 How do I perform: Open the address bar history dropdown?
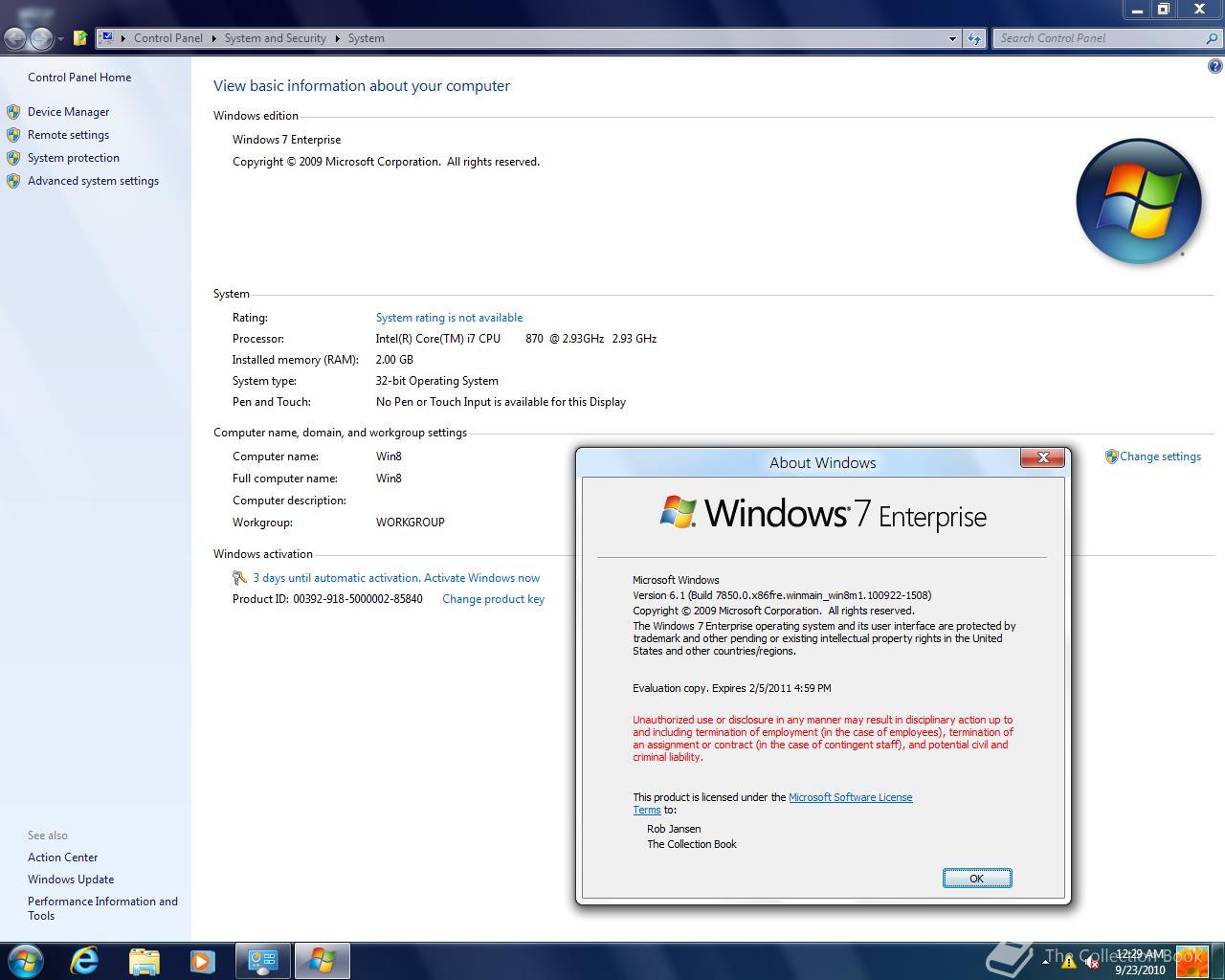pyautogui.click(x=952, y=38)
